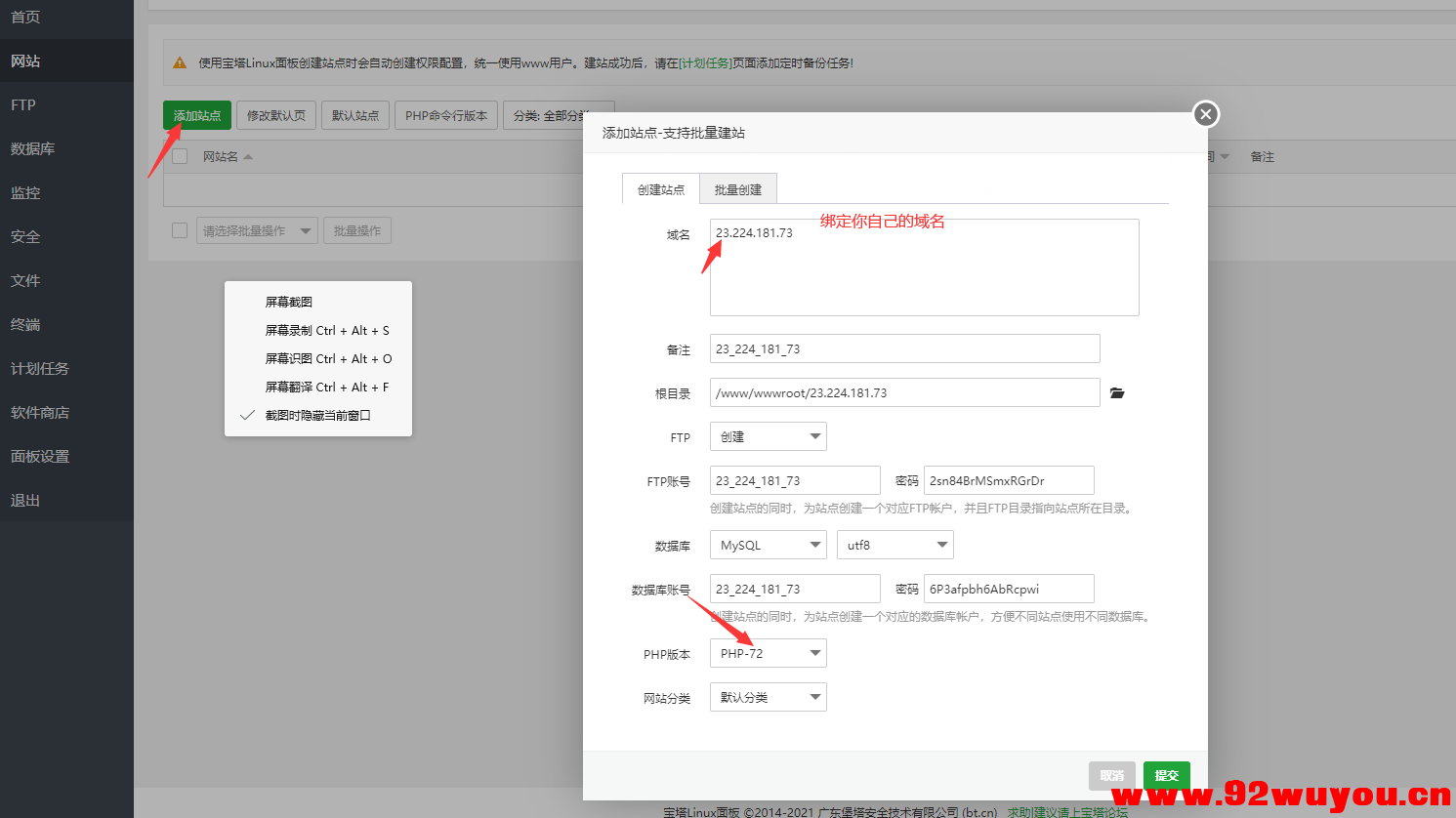Switch to the 批量创建 tab
Image resolution: width=1456 pixels, height=818 pixels.
(x=737, y=188)
